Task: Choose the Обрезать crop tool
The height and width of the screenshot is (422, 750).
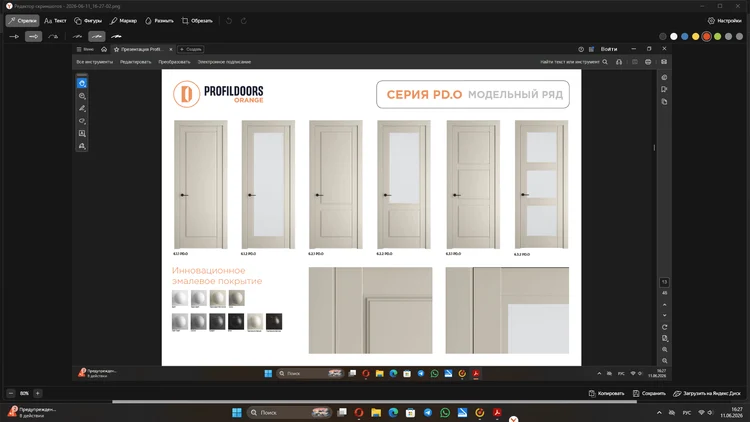Action: [x=197, y=21]
